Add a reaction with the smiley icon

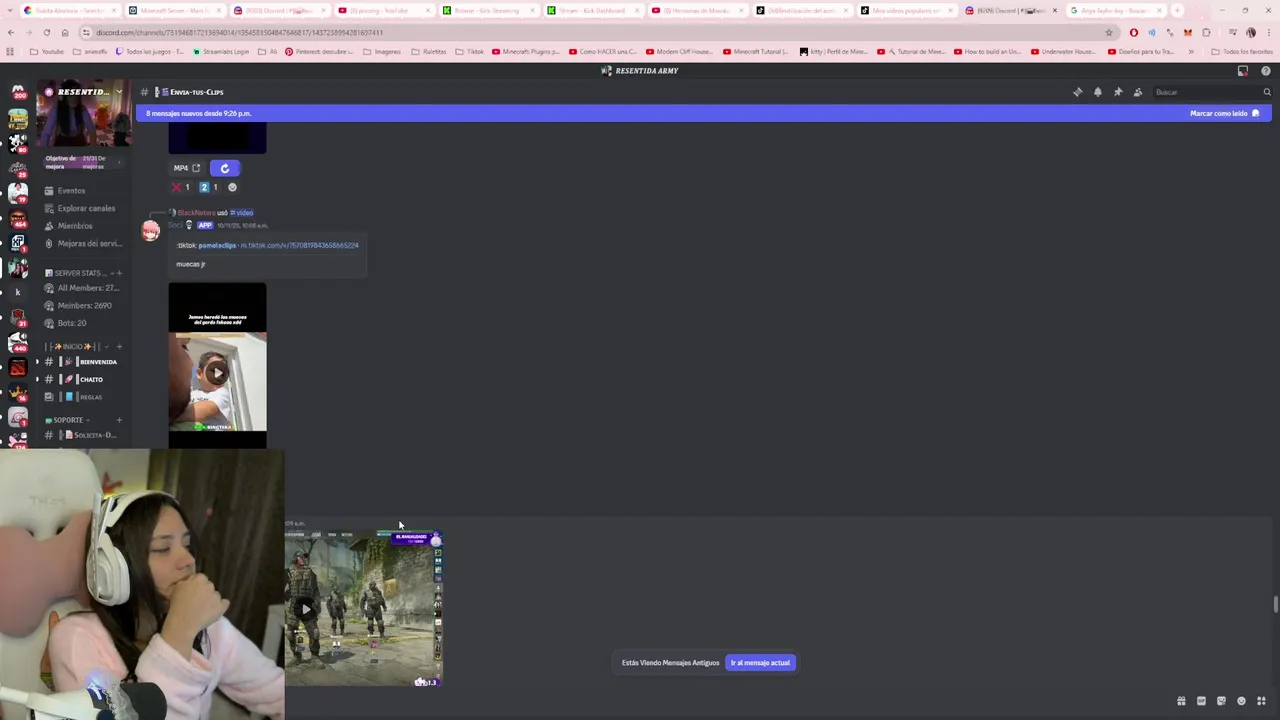(232, 187)
